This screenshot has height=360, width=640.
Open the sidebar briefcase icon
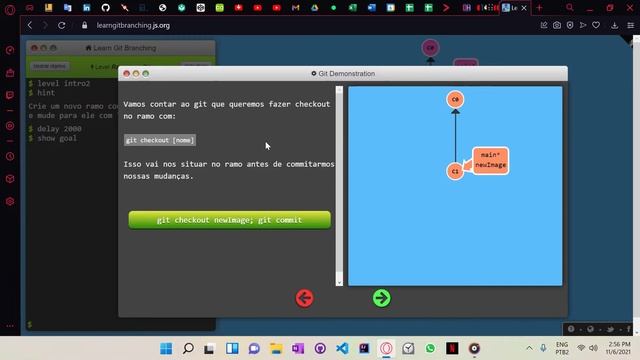coord(10,73)
